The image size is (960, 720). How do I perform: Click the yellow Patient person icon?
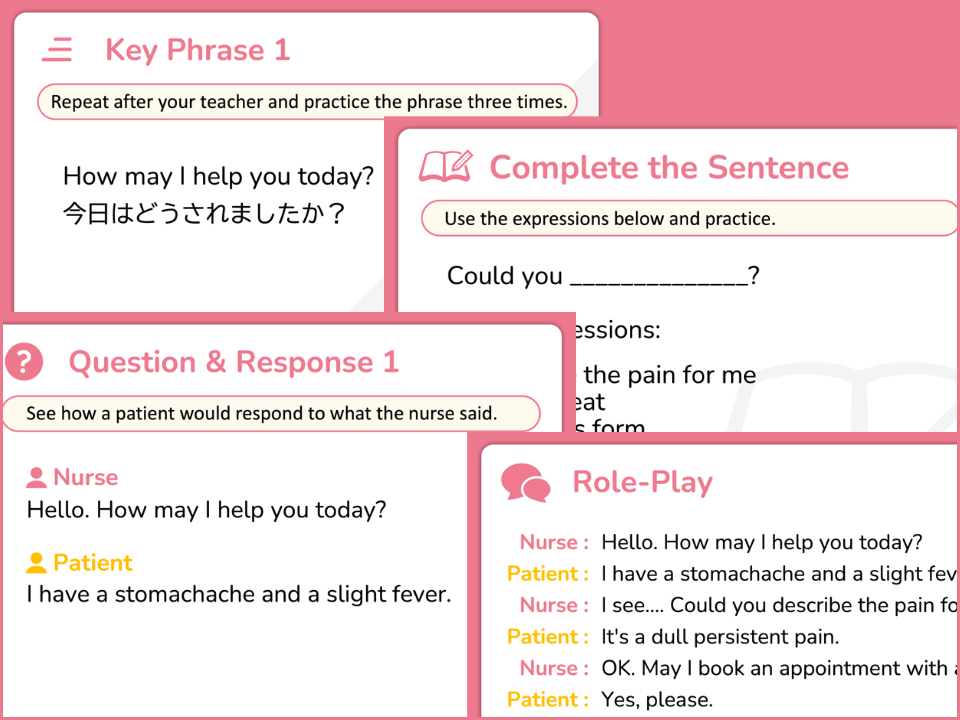coord(37,563)
